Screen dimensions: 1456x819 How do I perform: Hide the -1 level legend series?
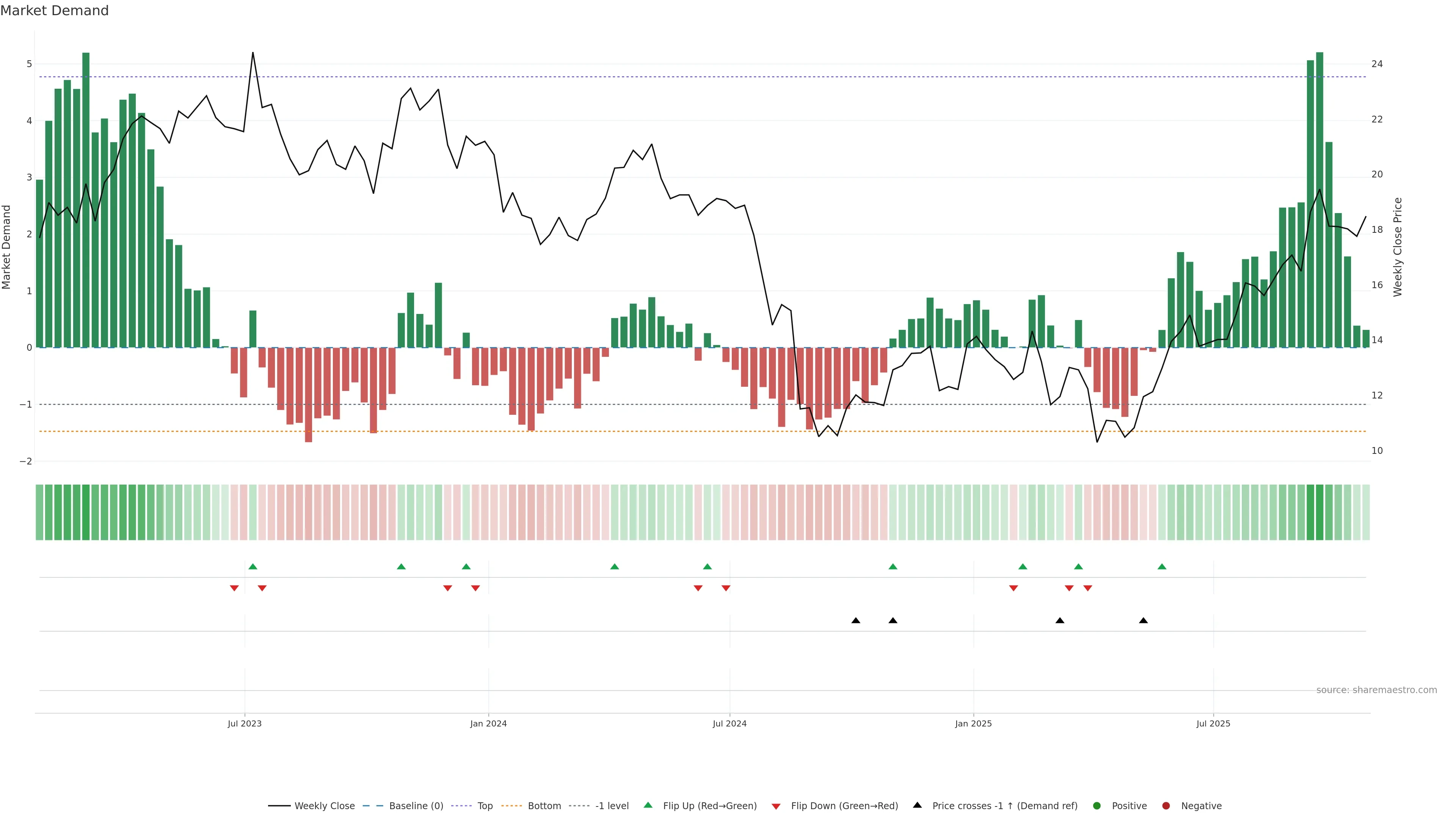(612, 805)
